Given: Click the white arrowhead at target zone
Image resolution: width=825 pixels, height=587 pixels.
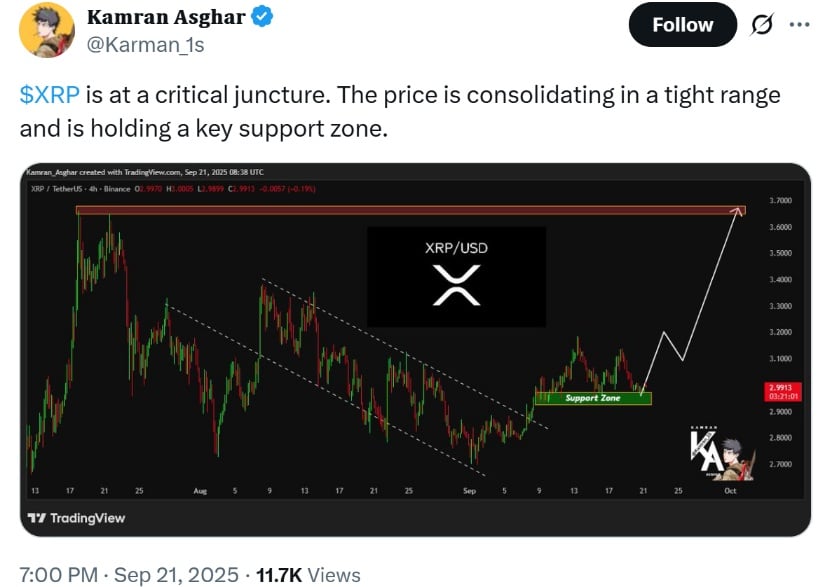Looking at the screenshot, I should [739, 211].
